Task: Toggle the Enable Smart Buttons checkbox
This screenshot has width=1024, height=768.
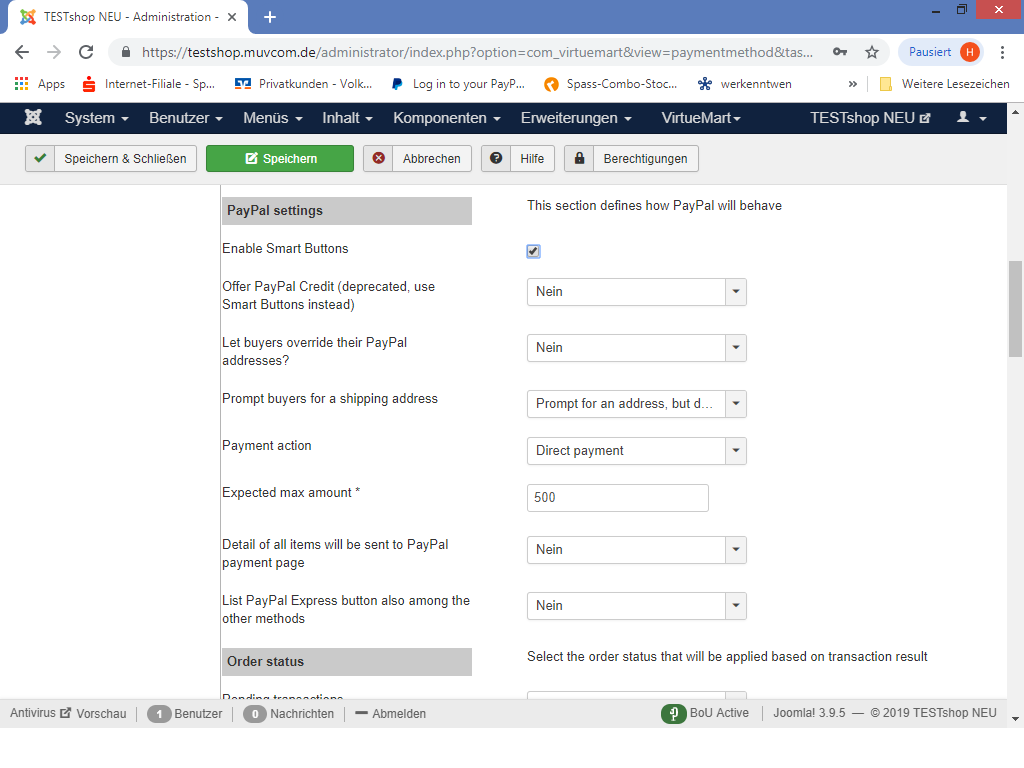Action: click(533, 251)
